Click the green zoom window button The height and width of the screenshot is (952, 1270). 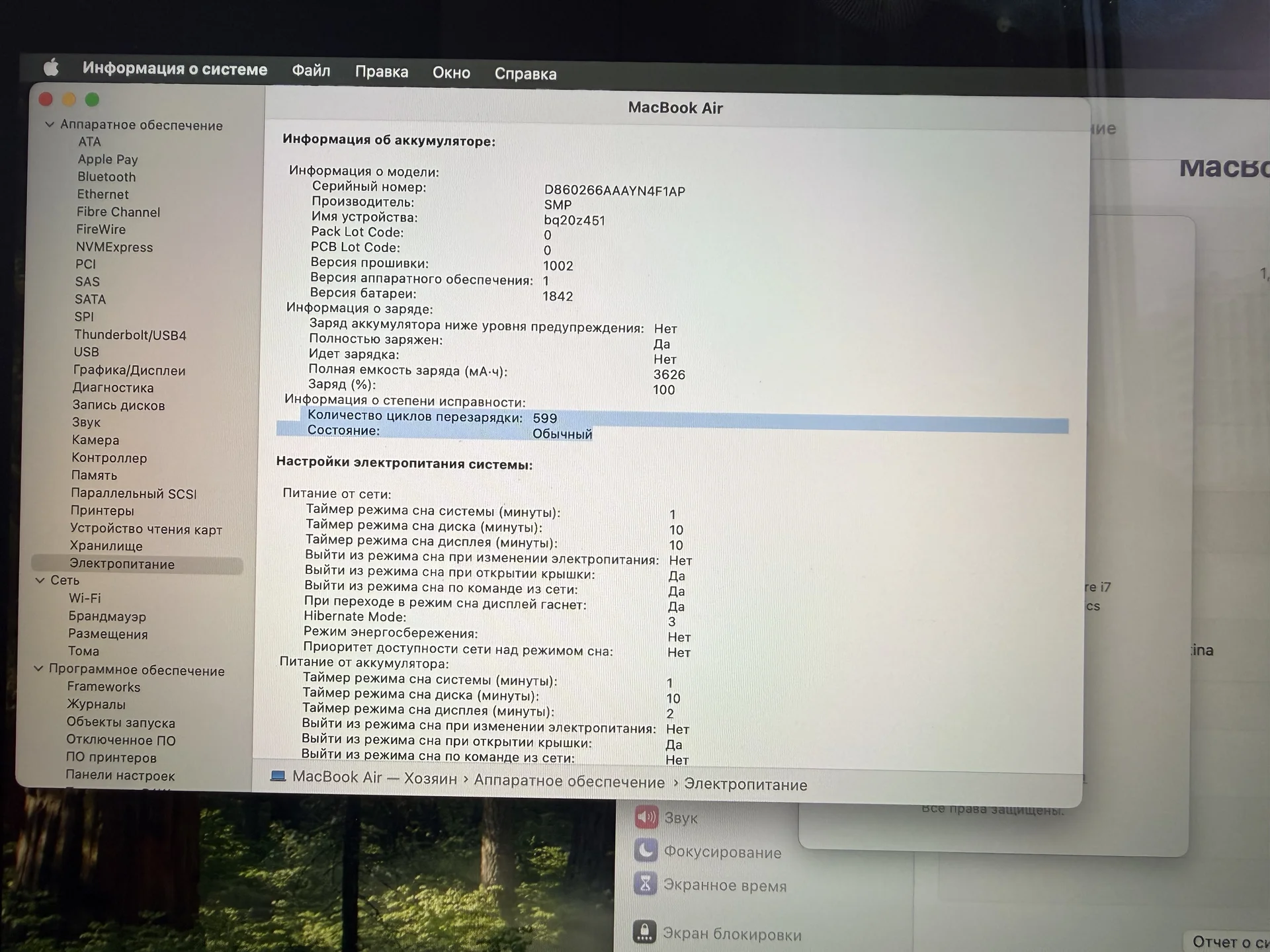(92, 100)
